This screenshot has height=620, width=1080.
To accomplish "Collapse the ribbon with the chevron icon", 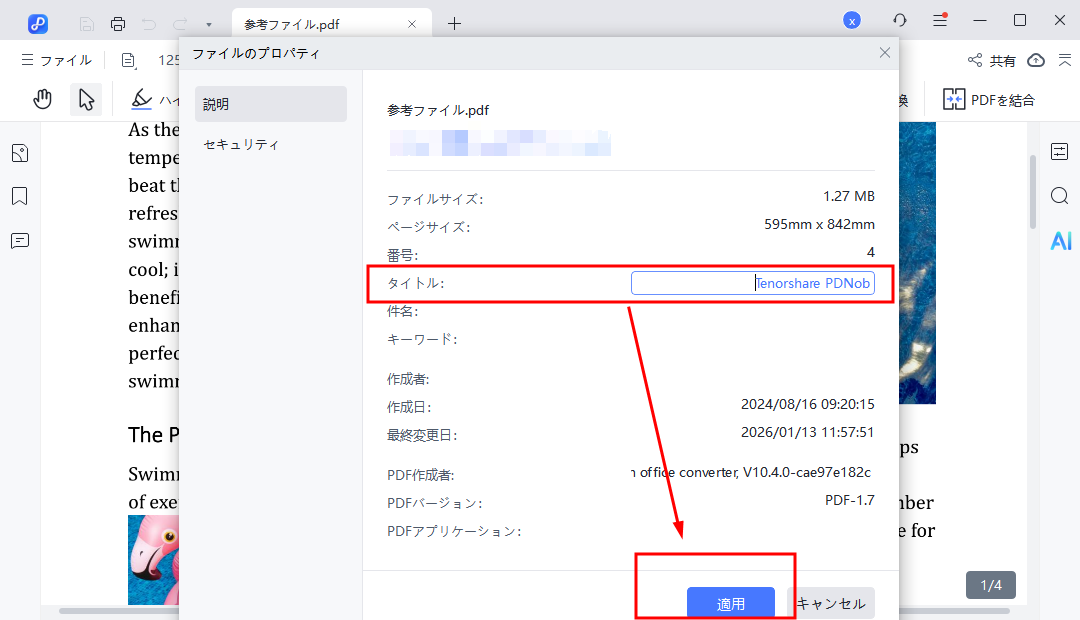I will [x=1063, y=60].
